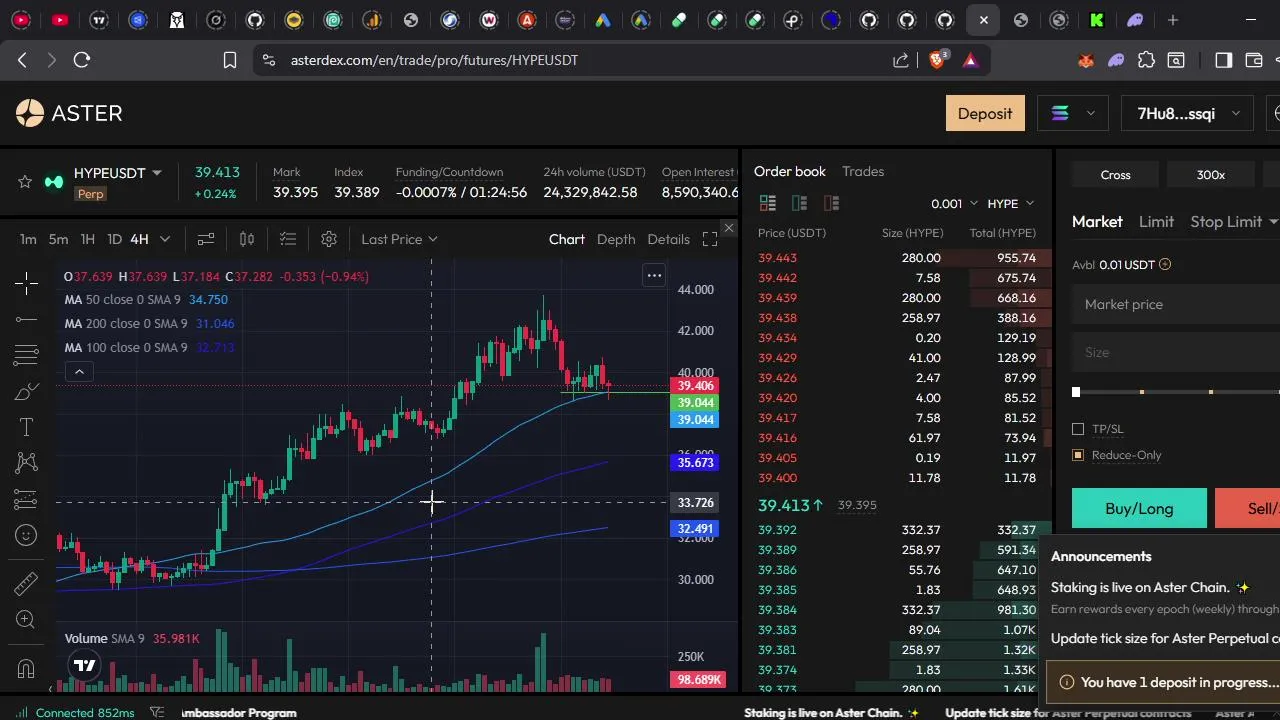Select the trend line drawing tool
This screenshot has height=720, width=1280.
click(x=27, y=320)
